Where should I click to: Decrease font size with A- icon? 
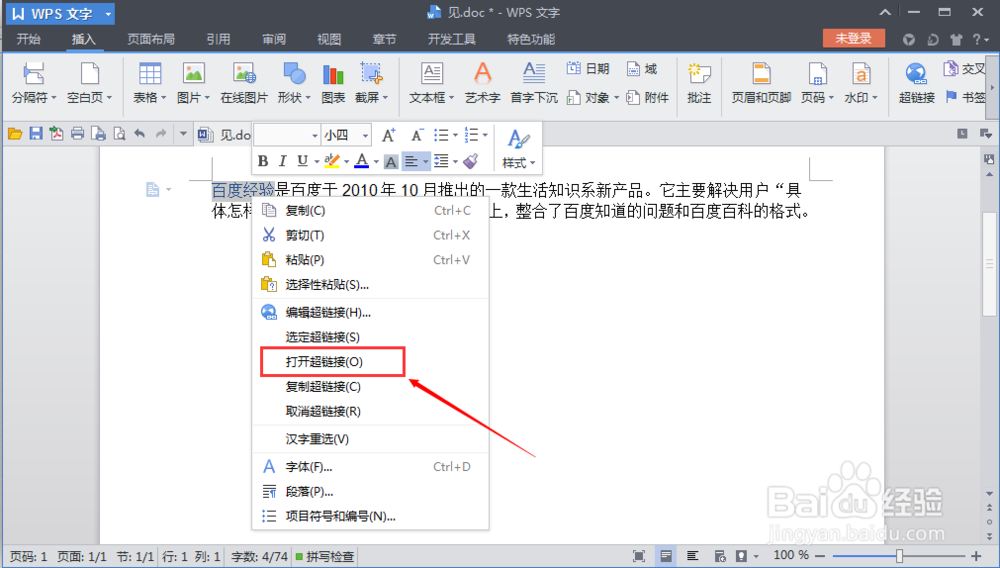[x=416, y=135]
